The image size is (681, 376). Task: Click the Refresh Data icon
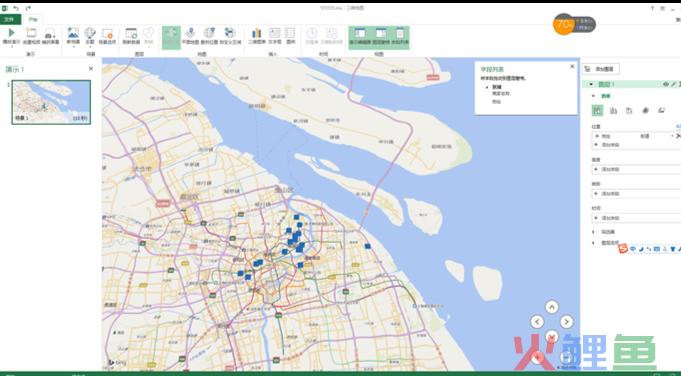(x=131, y=33)
